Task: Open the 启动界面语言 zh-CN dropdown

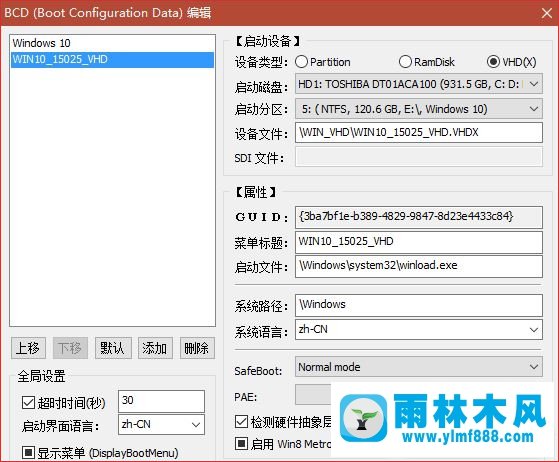Action: click(161, 425)
